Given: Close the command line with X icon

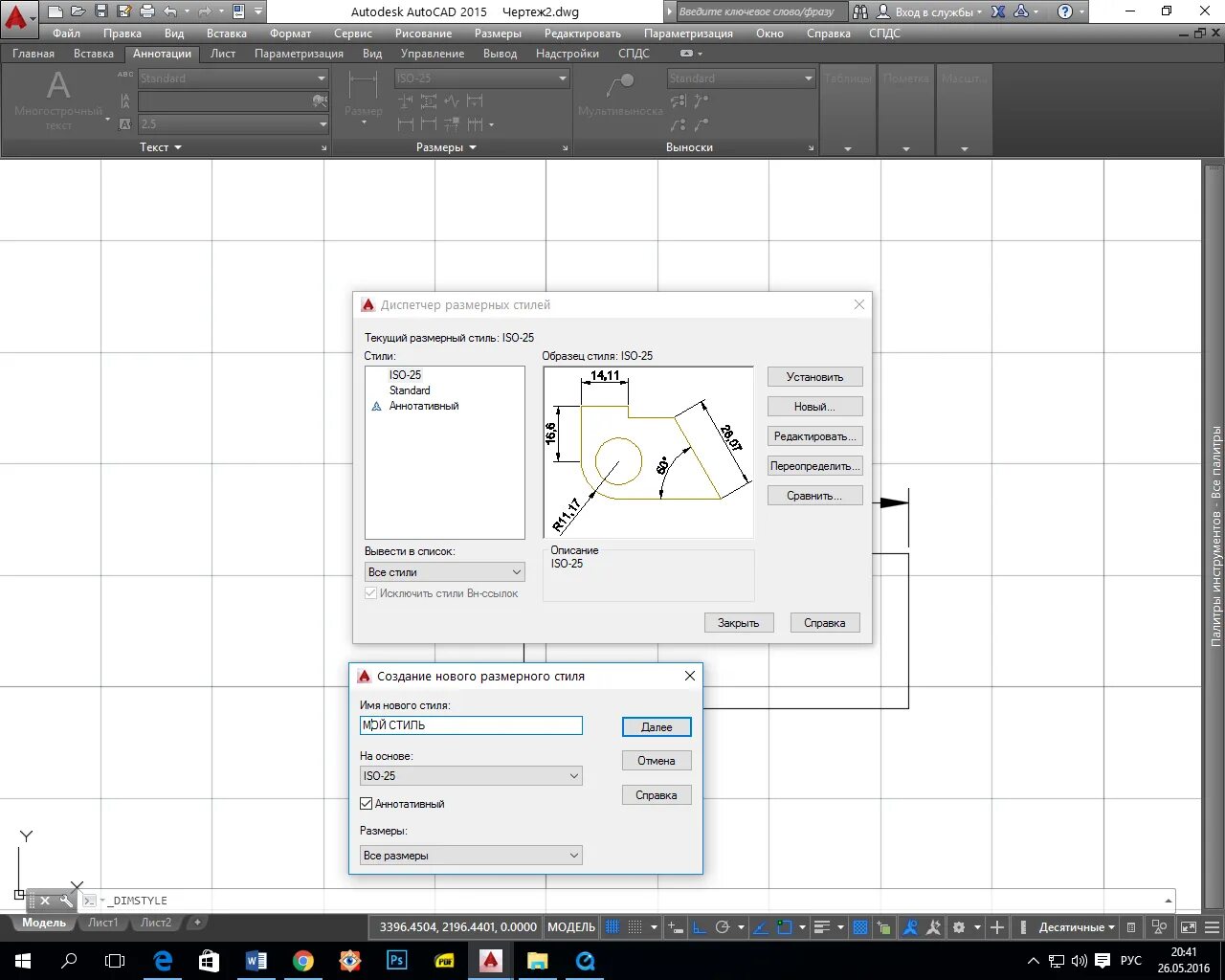Looking at the screenshot, I should pyautogui.click(x=45, y=901).
